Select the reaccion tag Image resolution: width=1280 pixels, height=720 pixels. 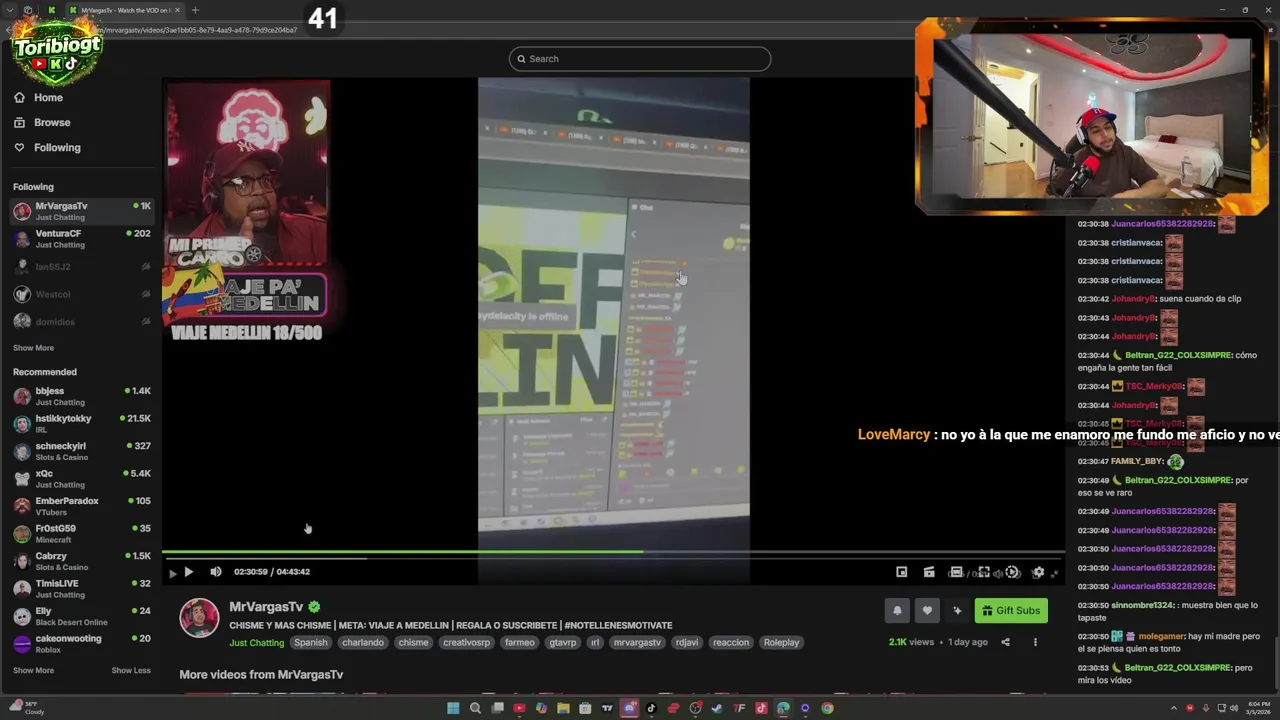tap(731, 643)
